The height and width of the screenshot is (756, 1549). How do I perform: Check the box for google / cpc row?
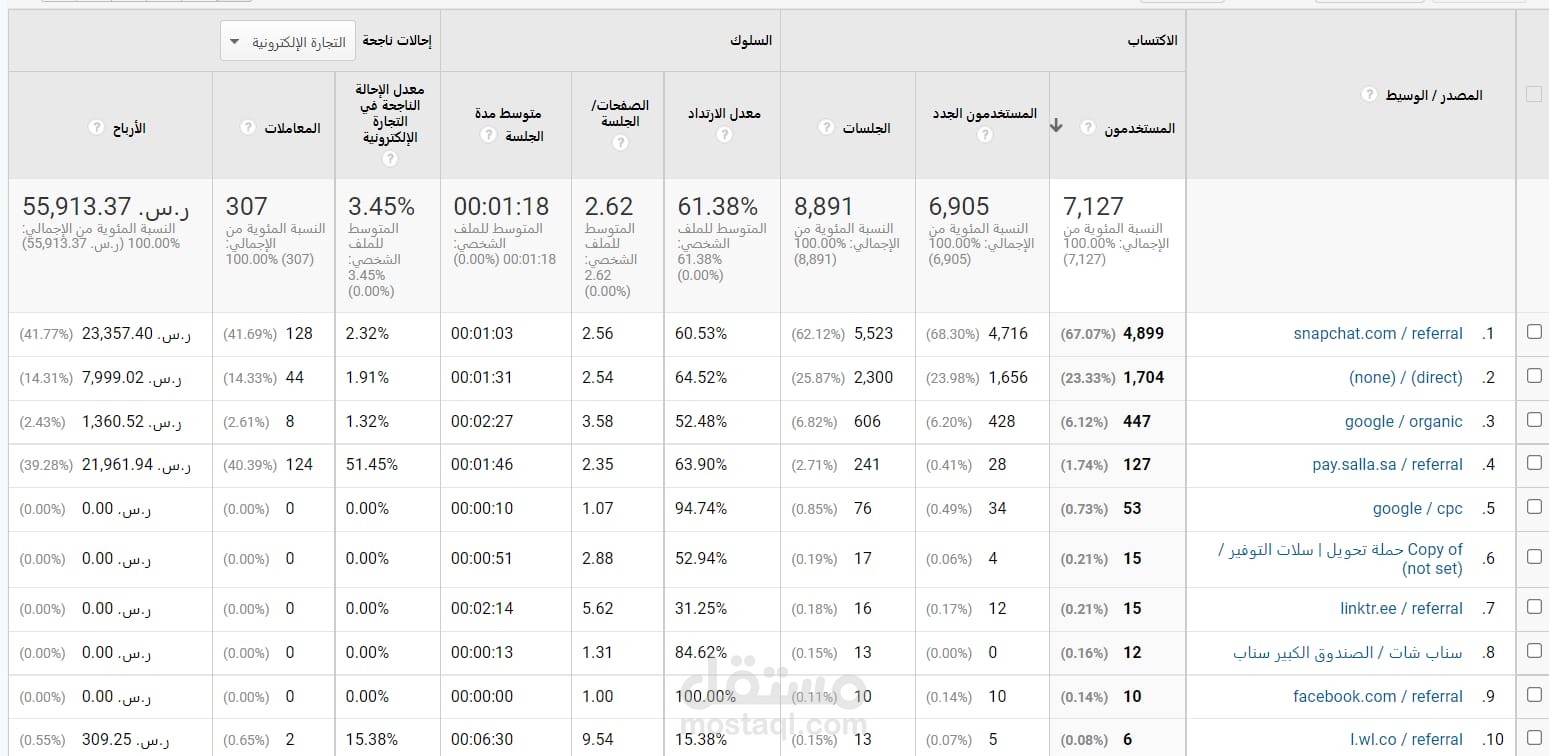(x=1534, y=508)
